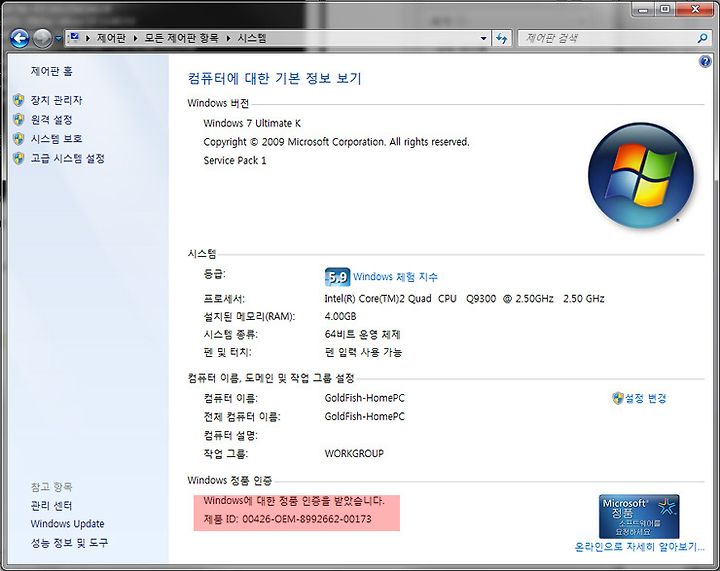Image resolution: width=720 pixels, height=571 pixels.
Task: Click the WORKGROUP value
Action: coord(354,453)
